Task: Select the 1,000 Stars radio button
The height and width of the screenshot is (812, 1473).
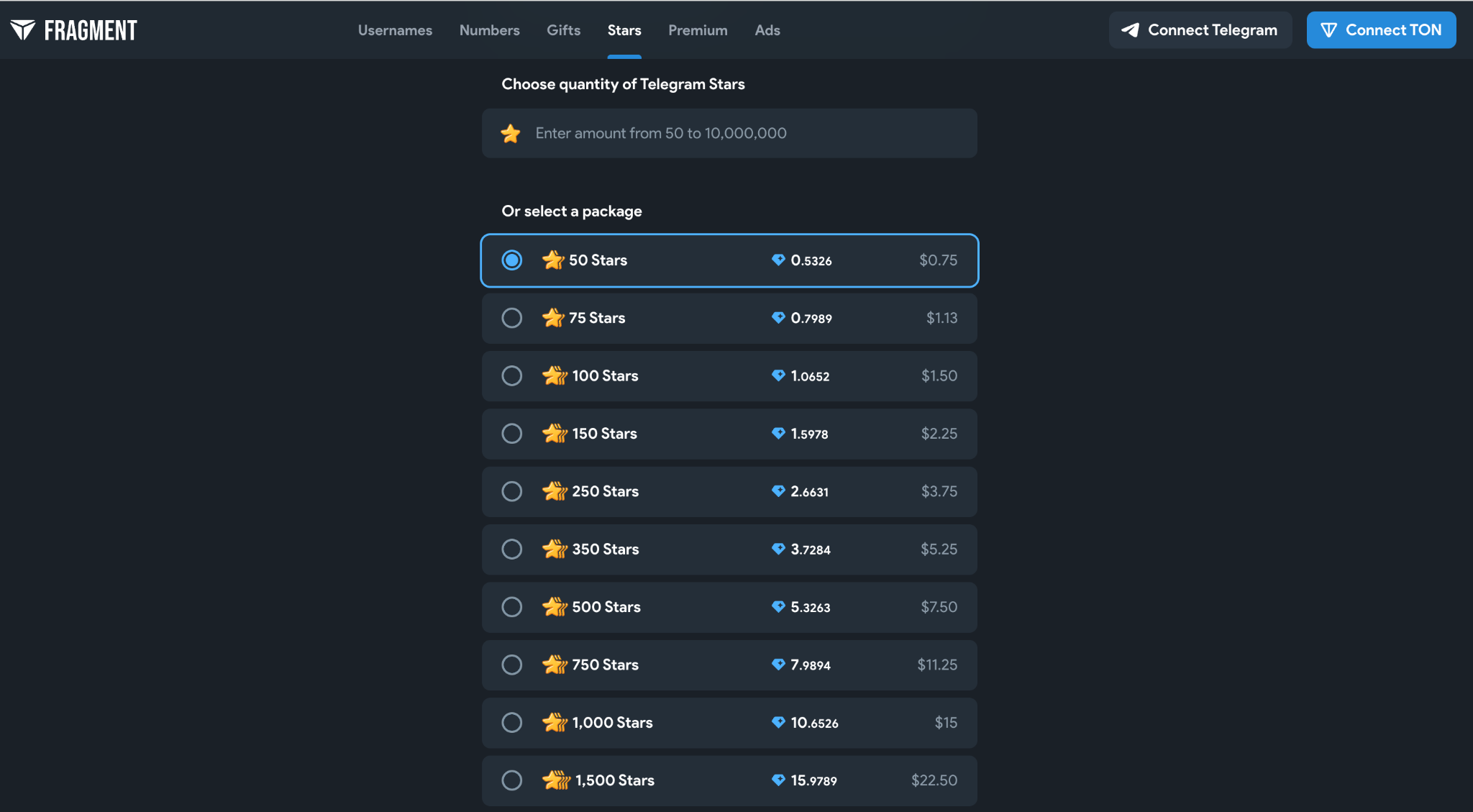Action: (x=511, y=722)
